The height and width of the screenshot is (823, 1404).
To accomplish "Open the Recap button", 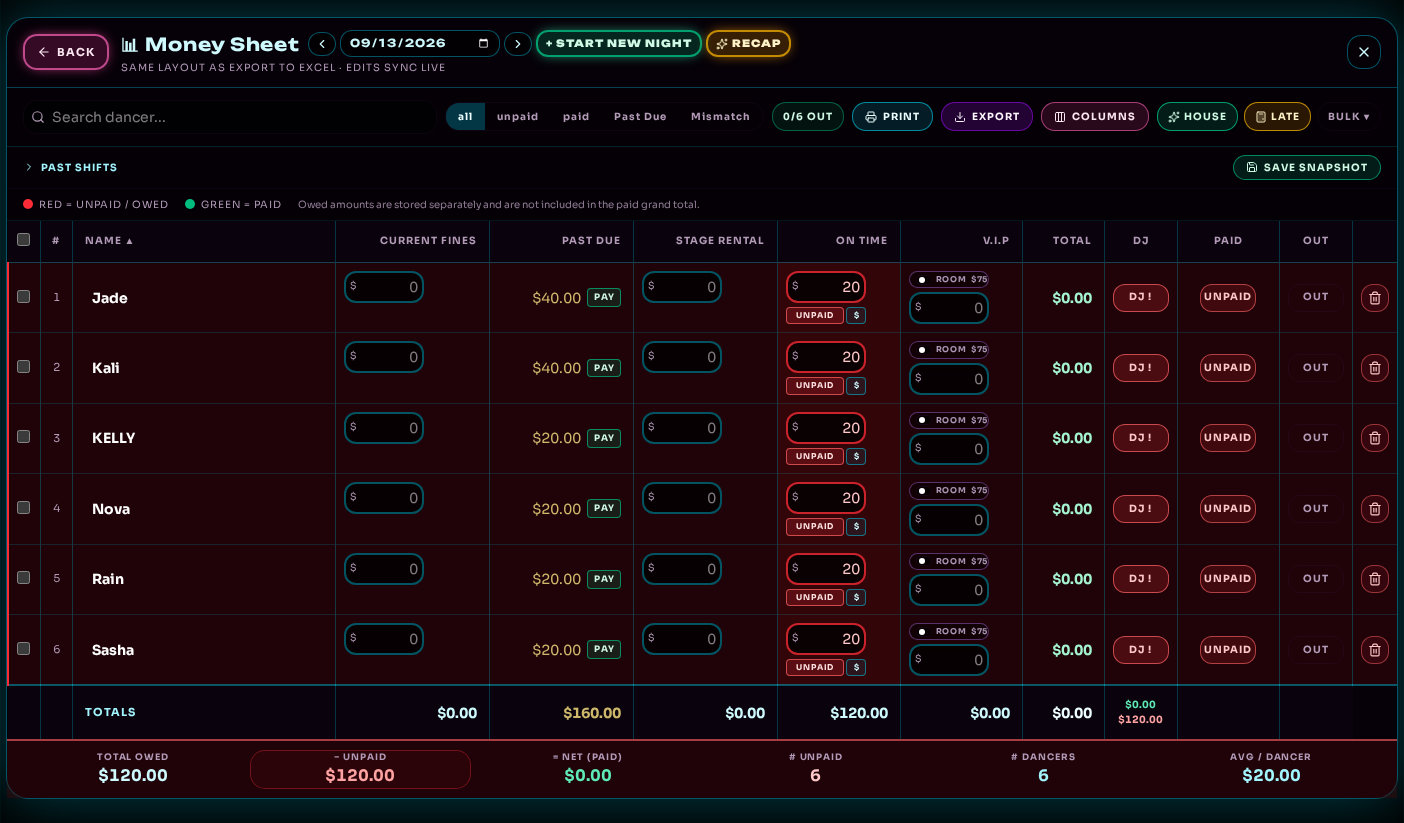I will pos(749,44).
